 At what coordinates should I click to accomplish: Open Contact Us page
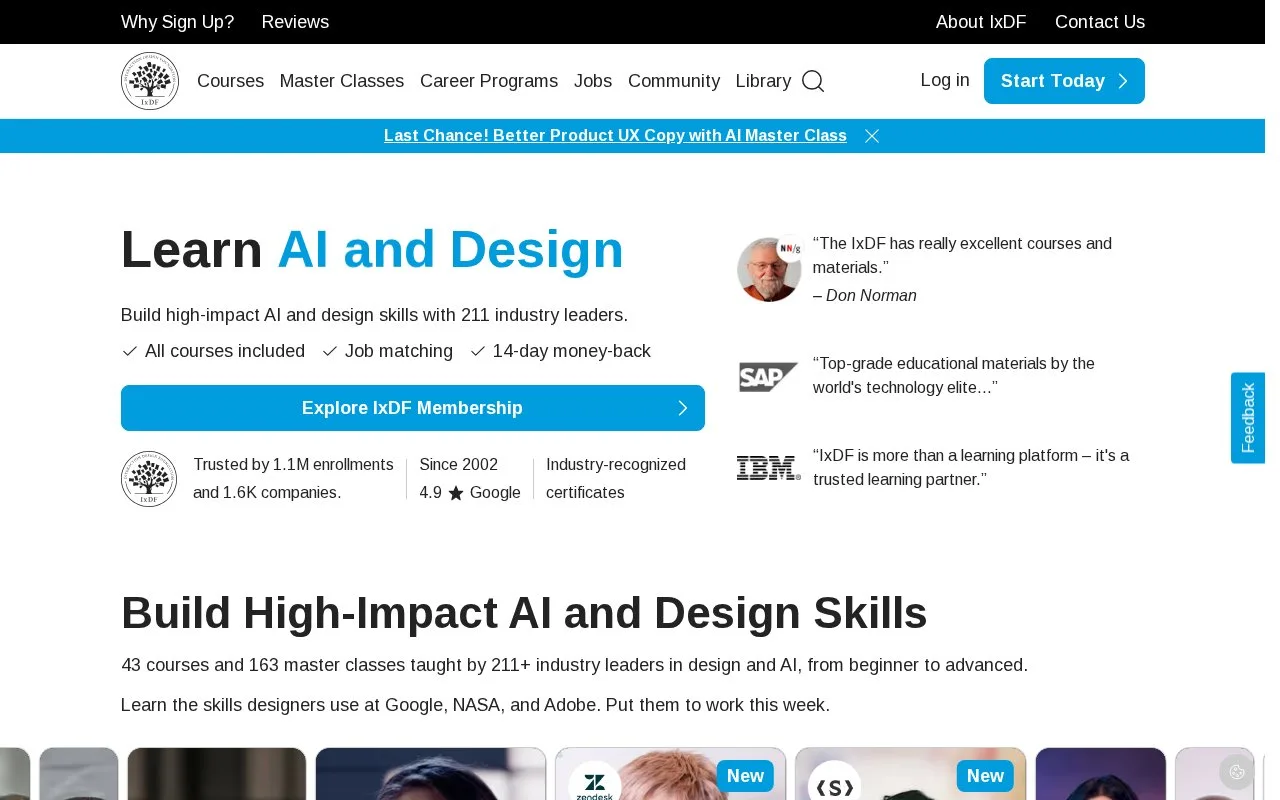click(x=1100, y=22)
